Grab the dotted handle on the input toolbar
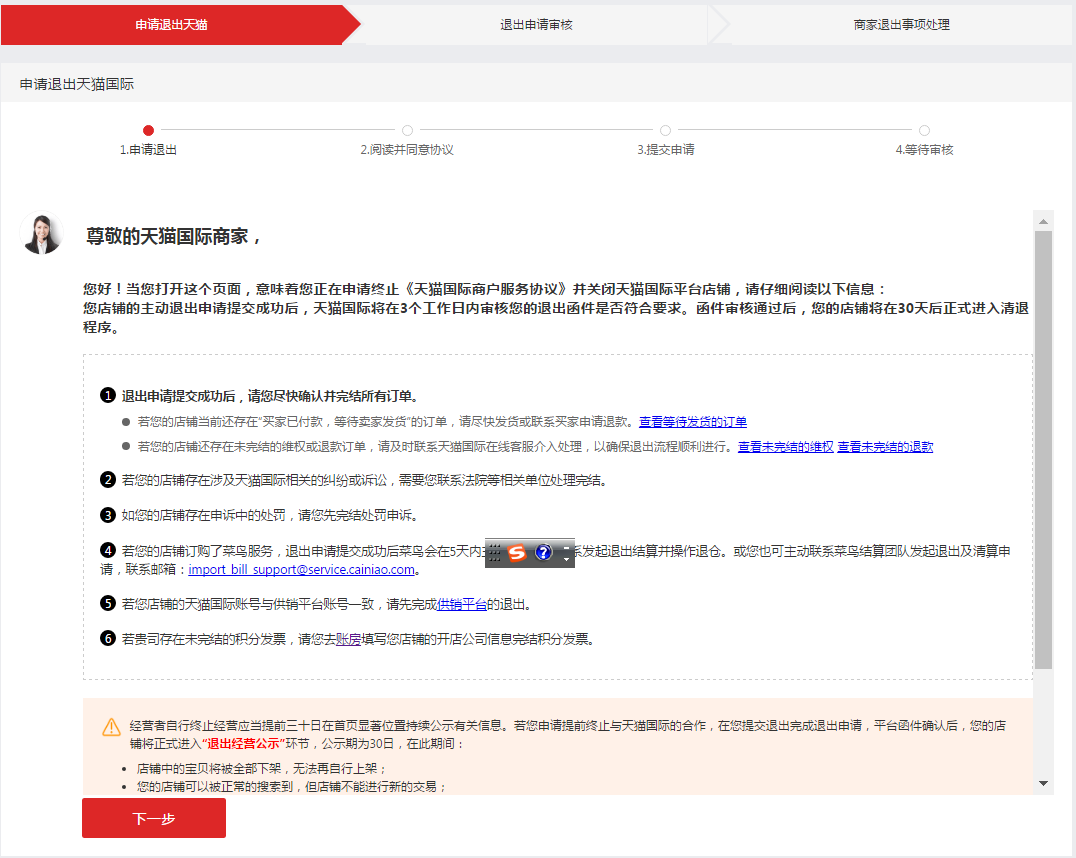The width and height of the screenshot is (1076, 858). click(x=495, y=553)
